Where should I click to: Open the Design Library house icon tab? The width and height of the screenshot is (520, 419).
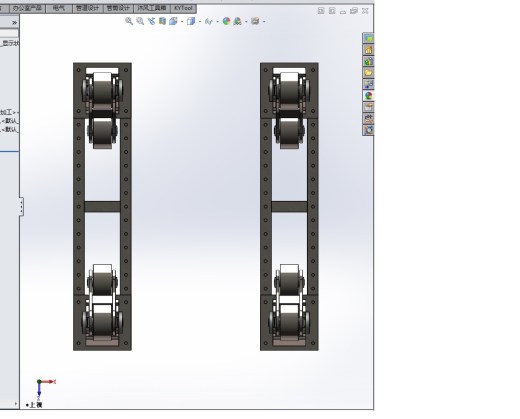pyautogui.click(x=368, y=50)
